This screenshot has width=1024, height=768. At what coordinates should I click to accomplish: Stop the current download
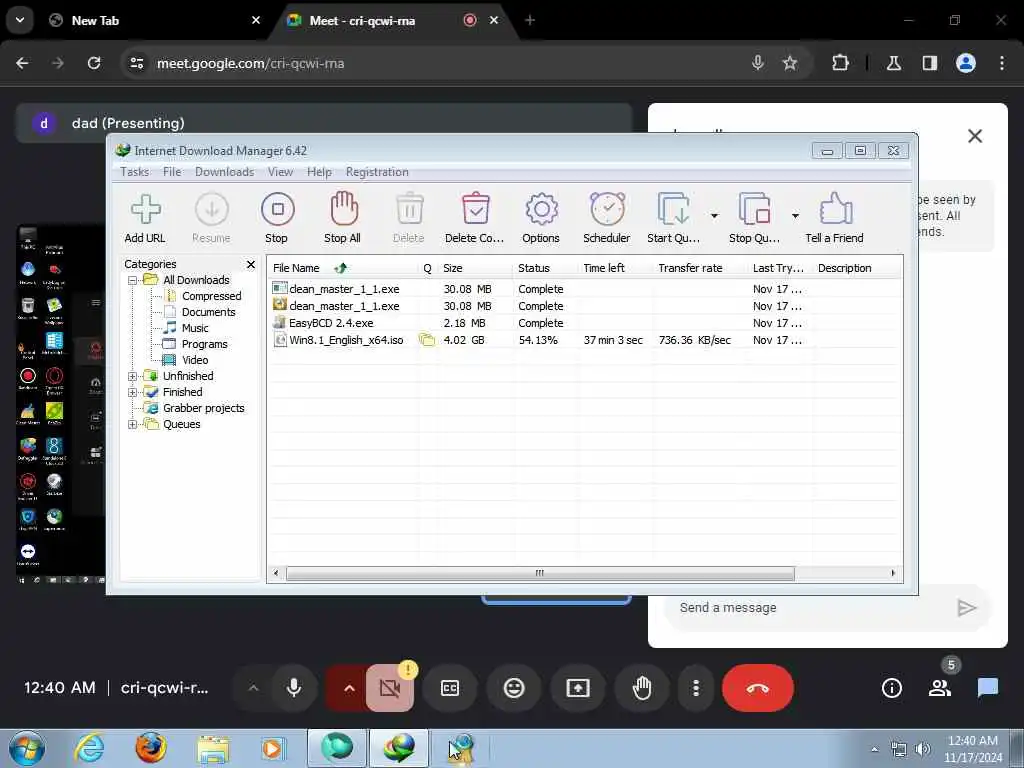[278, 210]
